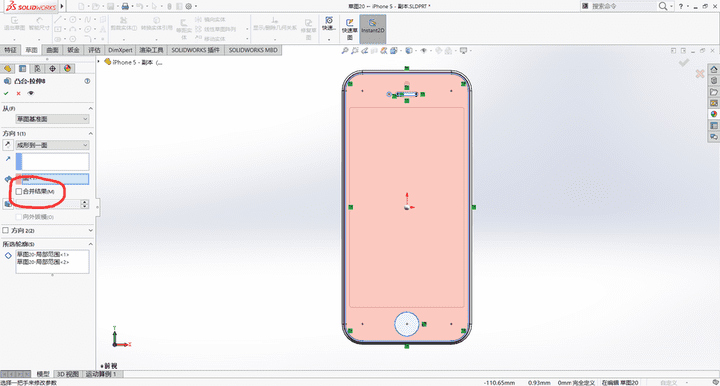Screen dimensions: 720x386
Task: Click the Previous View icon
Action: pos(365,51)
